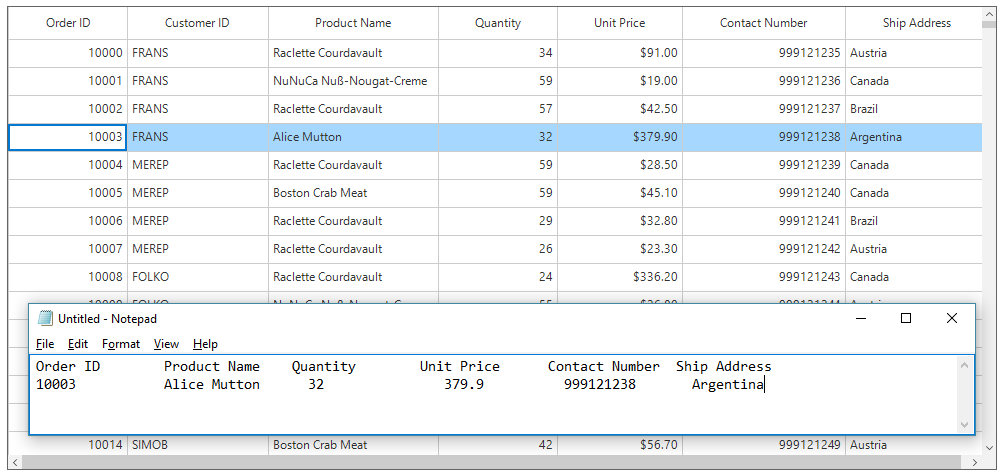Viewport: 1000px width, 473px height.
Task: Click grid vertical scrollbar up arrow
Action: coord(987,13)
